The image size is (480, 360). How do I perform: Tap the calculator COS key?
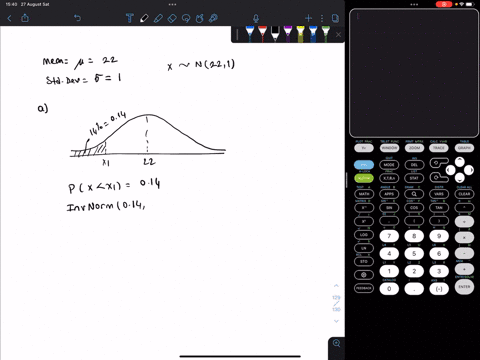click(414, 208)
